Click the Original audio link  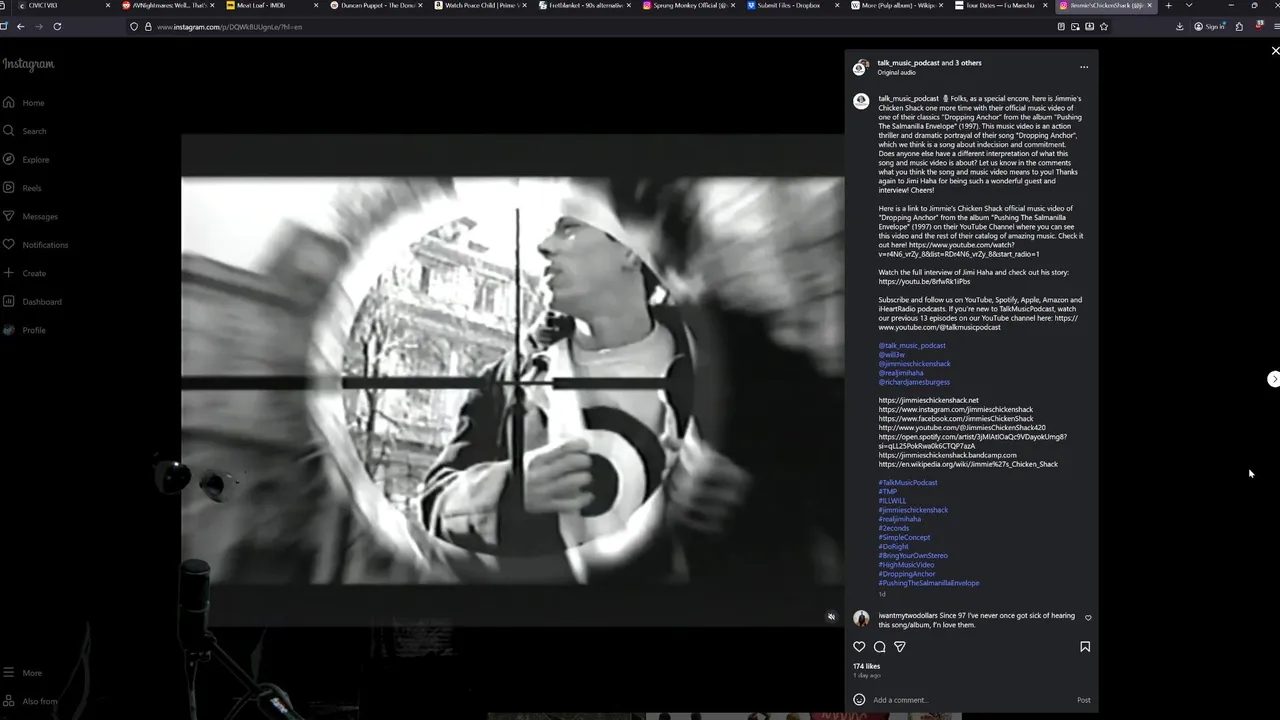coord(896,73)
